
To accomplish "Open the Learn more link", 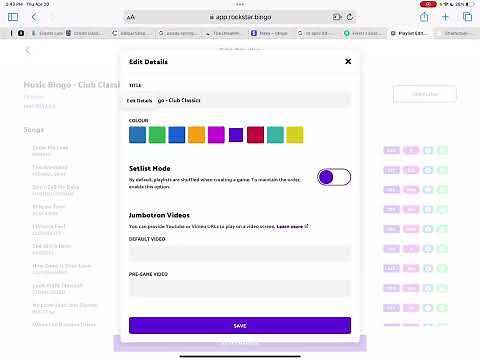I will point(292,227).
